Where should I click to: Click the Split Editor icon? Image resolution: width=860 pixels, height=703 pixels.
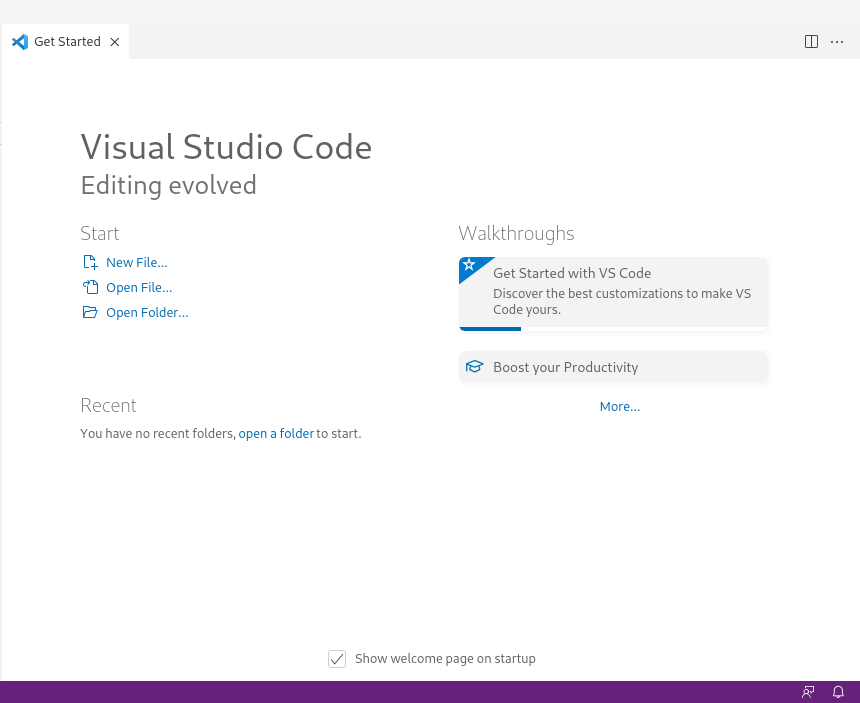point(811,42)
